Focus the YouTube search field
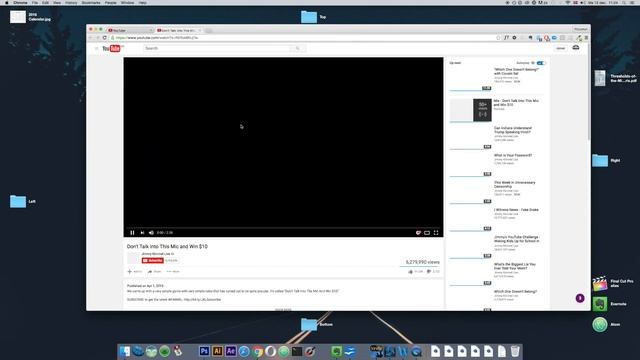The image size is (640, 360). coord(216,48)
